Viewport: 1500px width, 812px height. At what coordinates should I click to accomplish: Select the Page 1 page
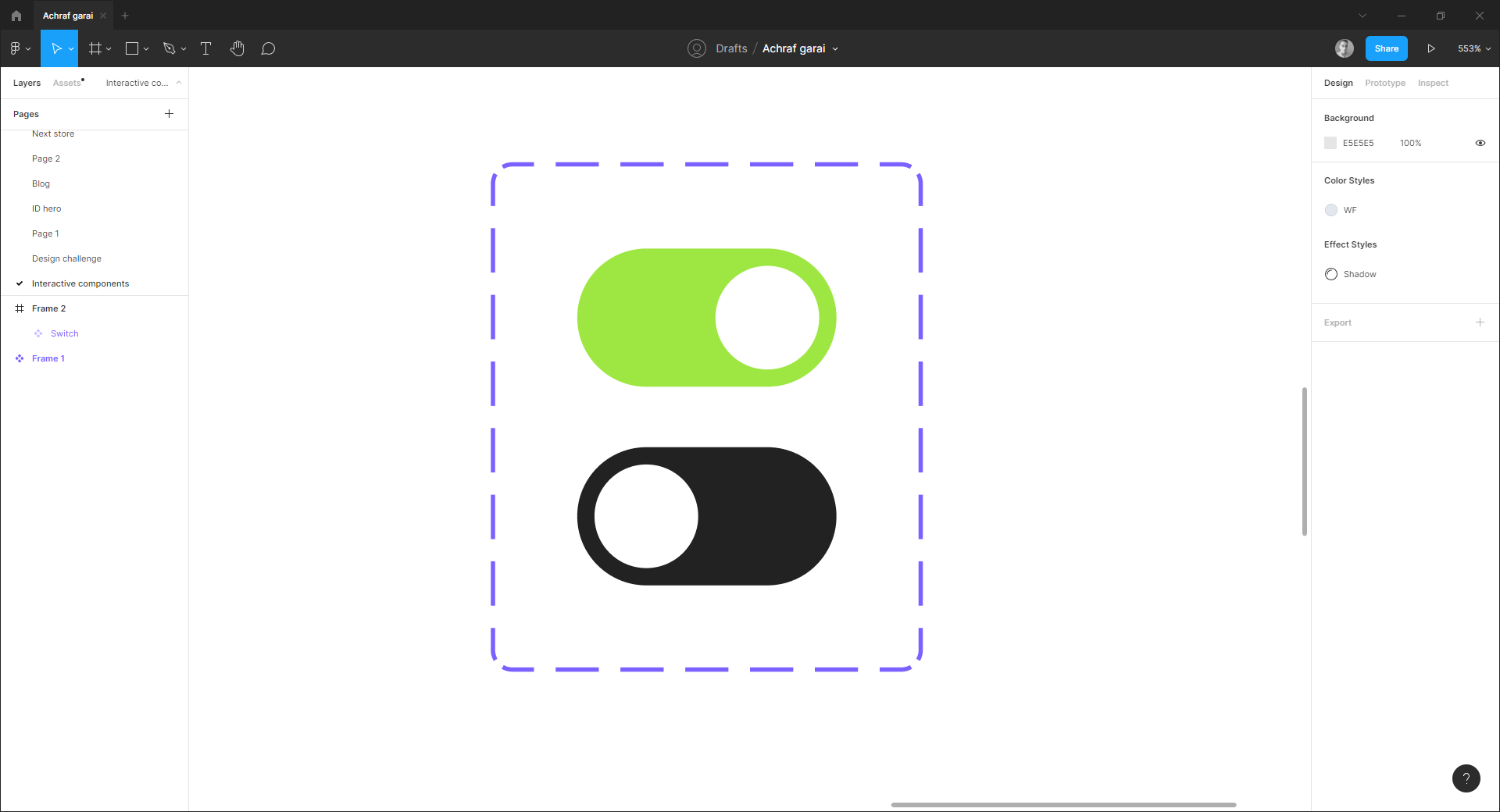click(45, 233)
